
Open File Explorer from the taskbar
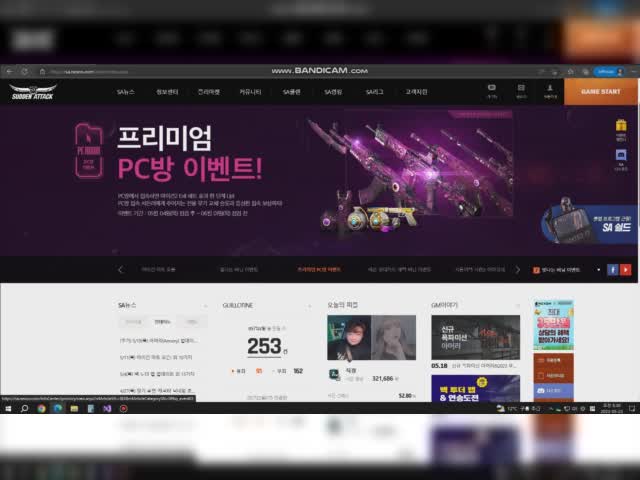tap(74, 408)
